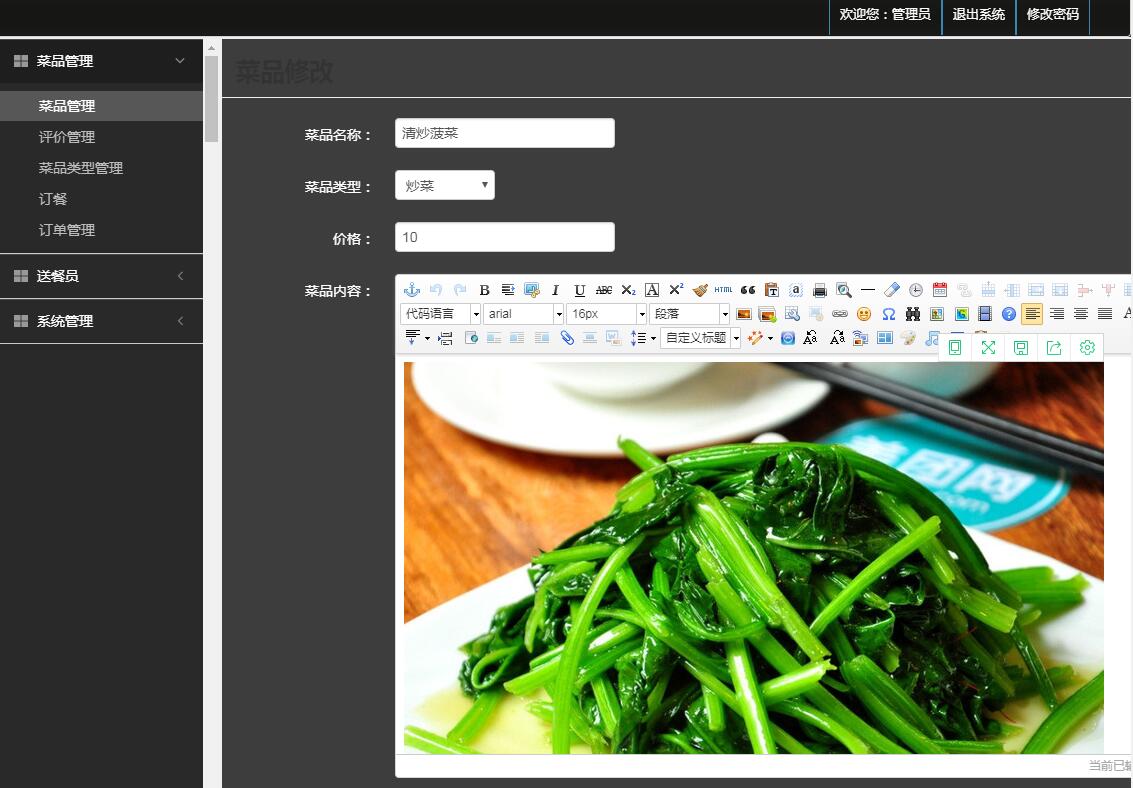Click the attachment paperclip icon
The width and height of the screenshot is (1133, 788).
tap(567, 338)
